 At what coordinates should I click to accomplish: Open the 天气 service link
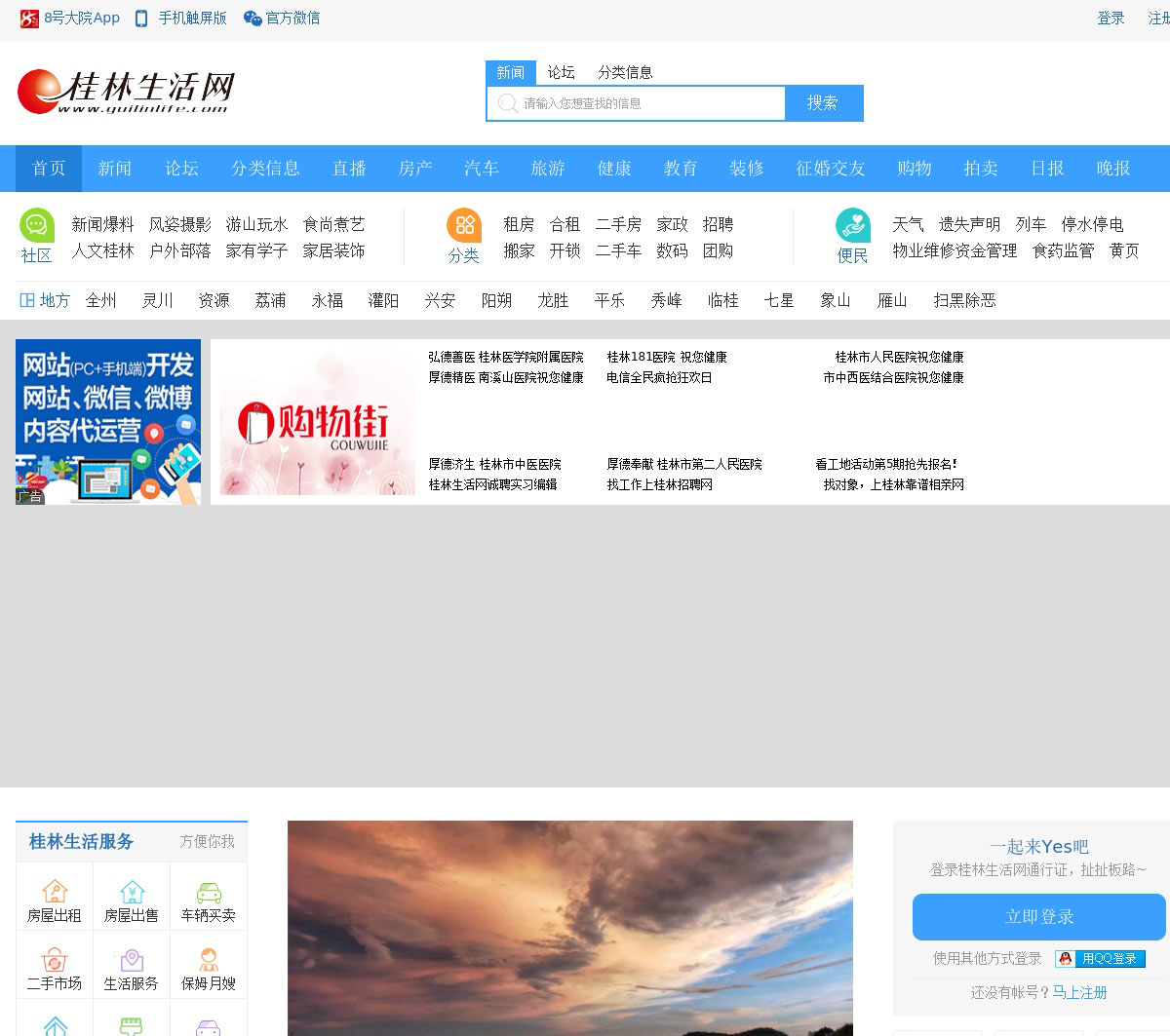click(x=908, y=225)
